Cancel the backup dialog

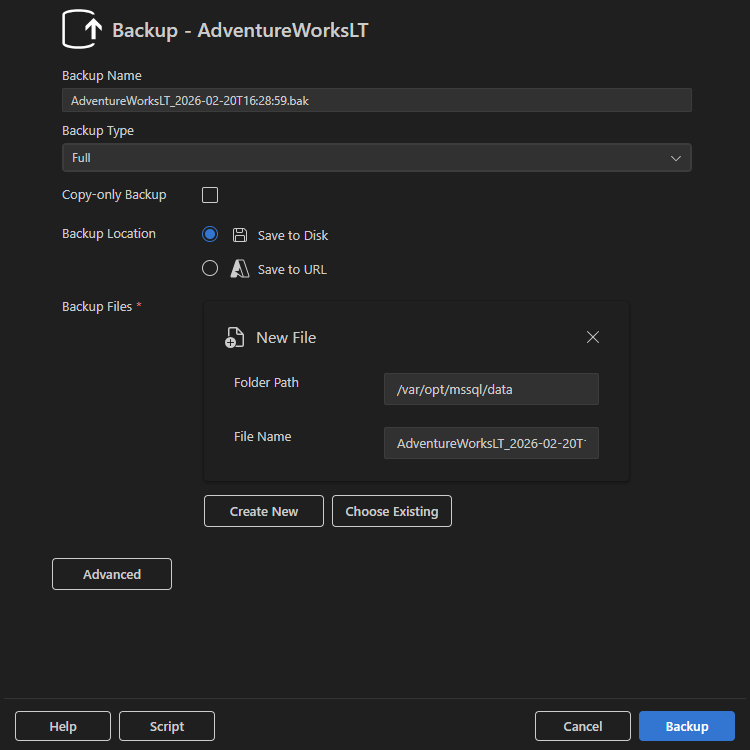point(583,727)
